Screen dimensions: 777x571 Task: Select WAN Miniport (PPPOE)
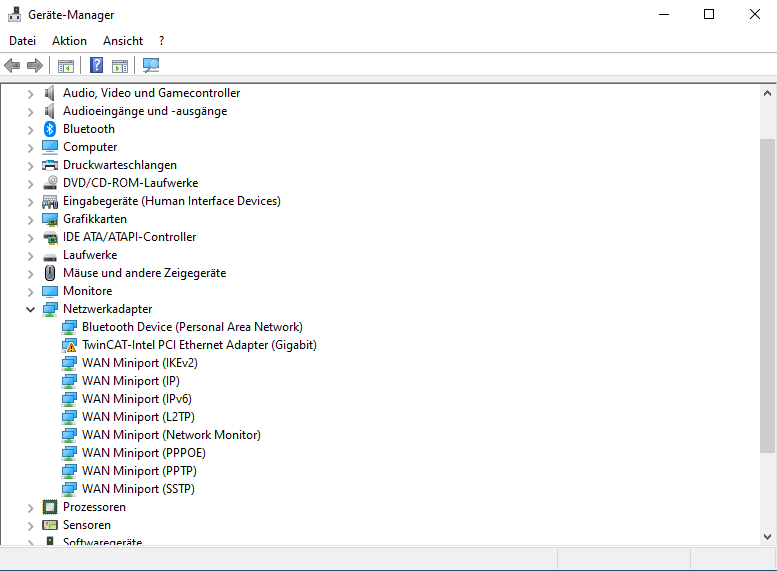(x=144, y=453)
